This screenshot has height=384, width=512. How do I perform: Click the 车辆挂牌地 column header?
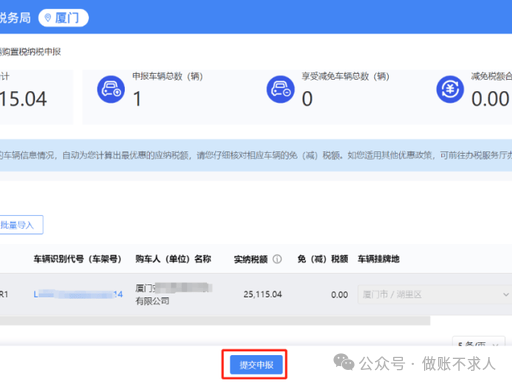pos(378,259)
